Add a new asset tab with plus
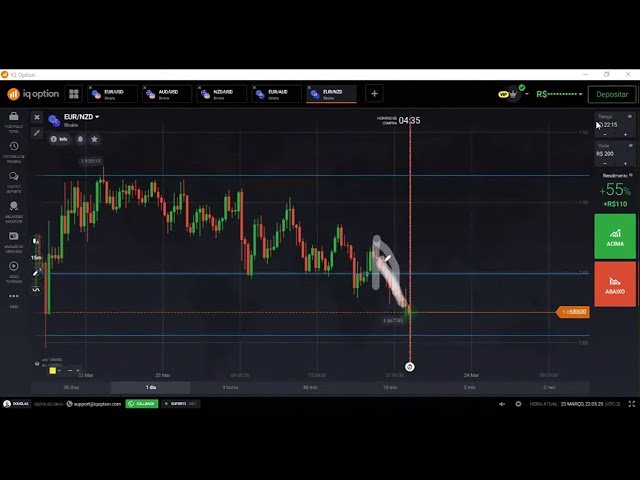This screenshot has height=480, width=640. [x=374, y=94]
